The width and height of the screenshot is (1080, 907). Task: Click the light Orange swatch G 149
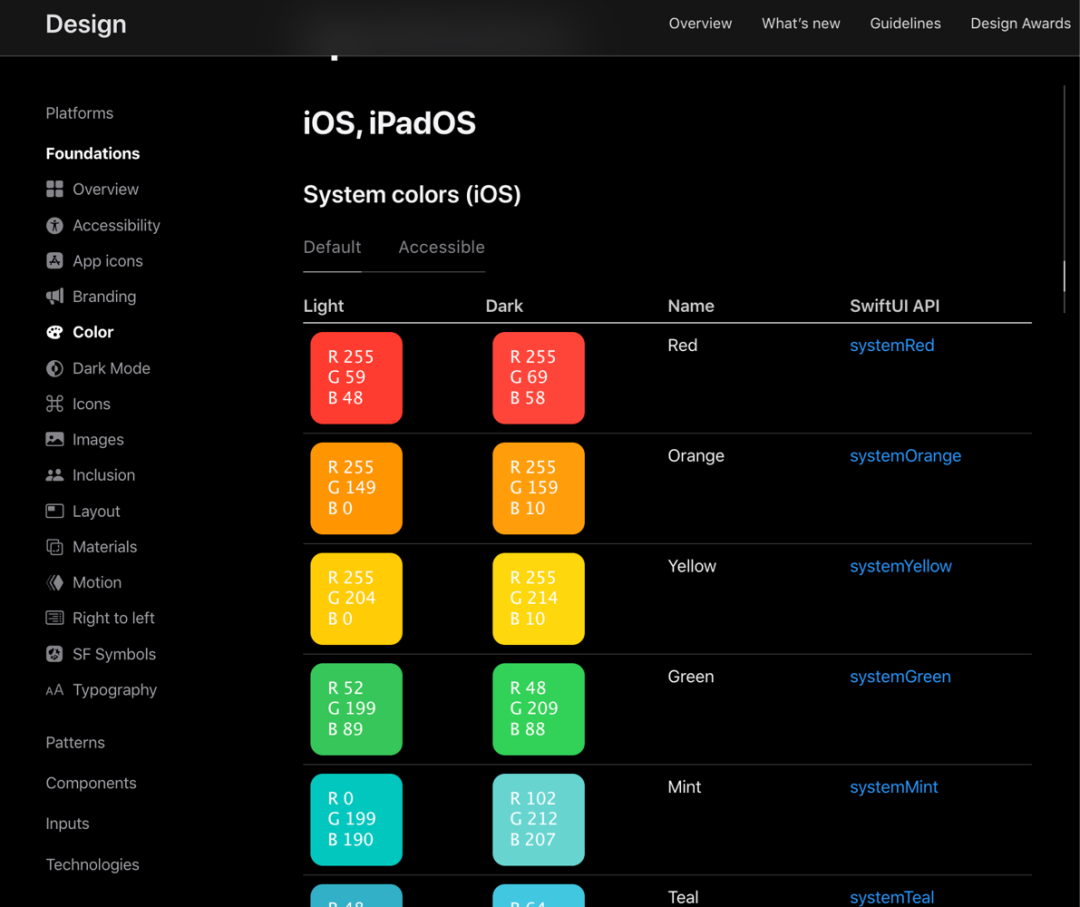tap(356, 488)
